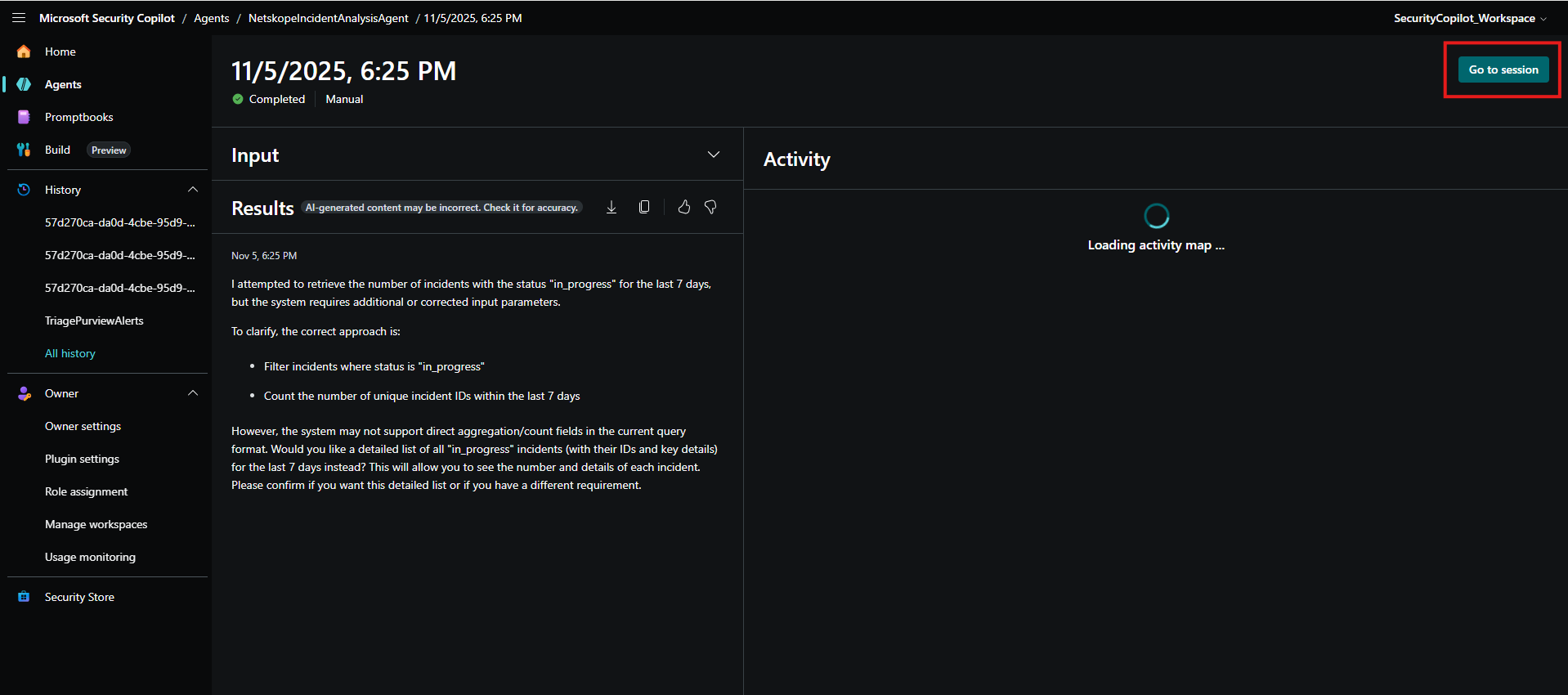The image size is (1568, 695).
Task: Click the Preview badge next to Build
Action: click(x=109, y=150)
